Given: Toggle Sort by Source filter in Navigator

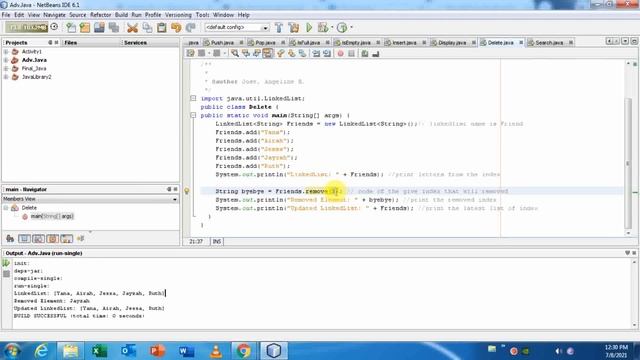Looking at the screenshot, I should [80, 238].
